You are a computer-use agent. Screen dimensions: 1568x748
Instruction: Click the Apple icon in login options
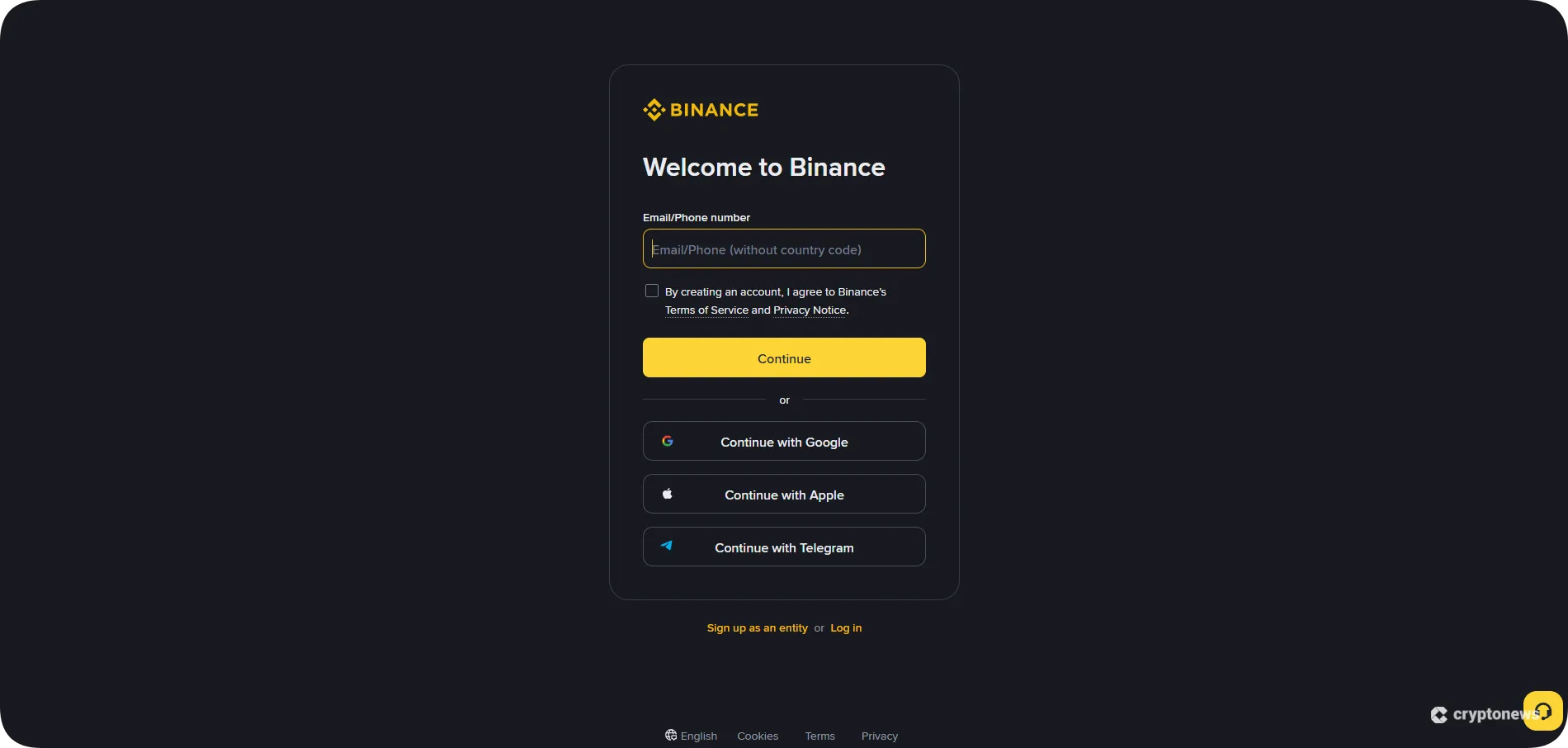tap(667, 494)
